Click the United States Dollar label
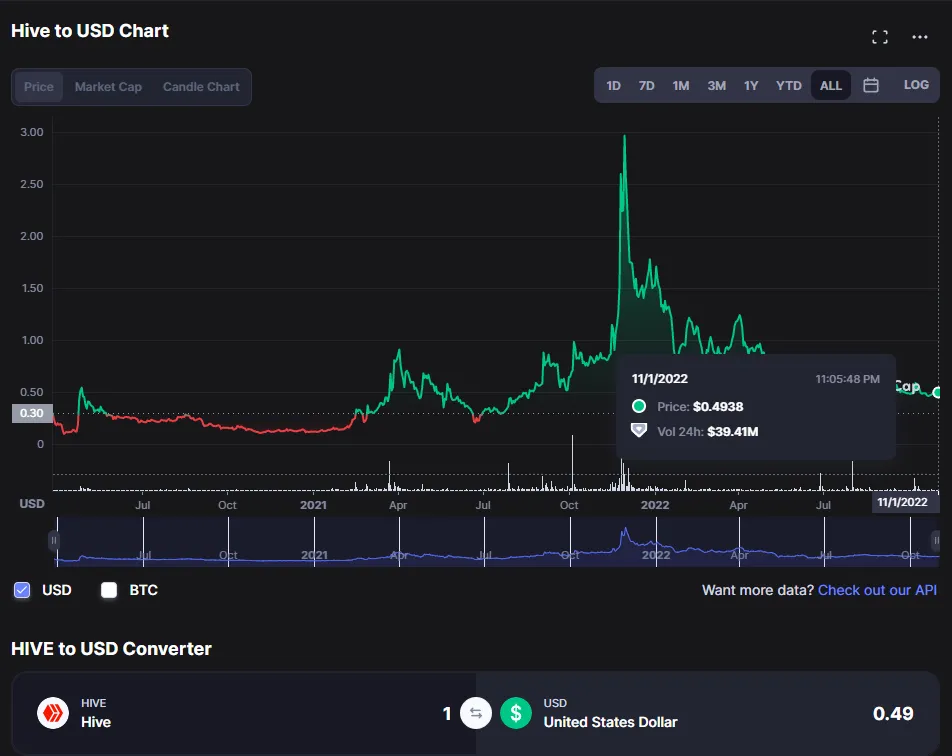This screenshot has height=756, width=952. pyautogui.click(x=610, y=722)
